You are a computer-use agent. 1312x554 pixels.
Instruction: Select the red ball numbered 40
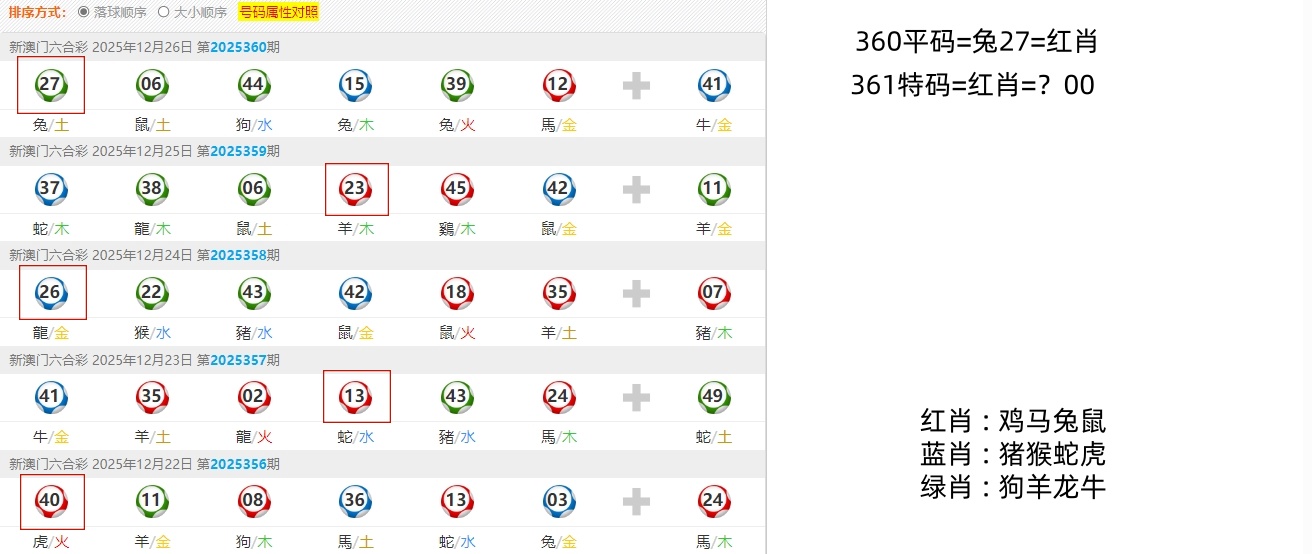[50, 501]
